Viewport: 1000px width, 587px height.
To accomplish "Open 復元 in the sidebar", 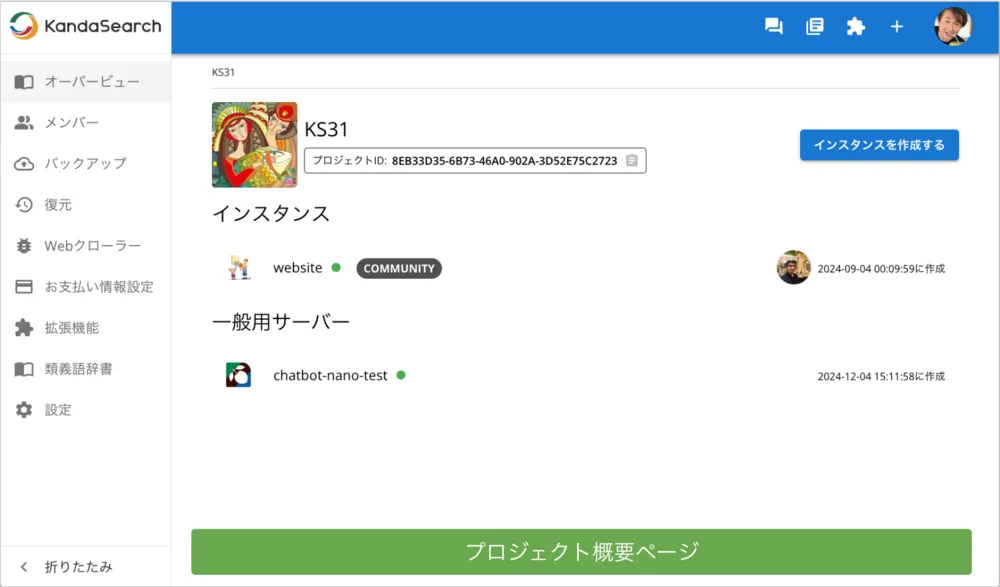I will (85, 204).
